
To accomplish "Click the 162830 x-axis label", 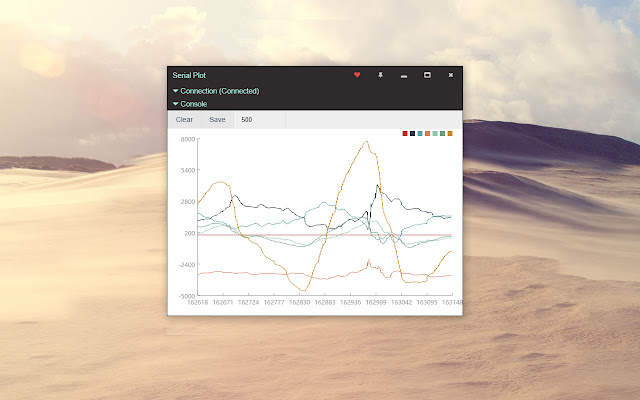I will pyautogui.click(x=300, y=302).
